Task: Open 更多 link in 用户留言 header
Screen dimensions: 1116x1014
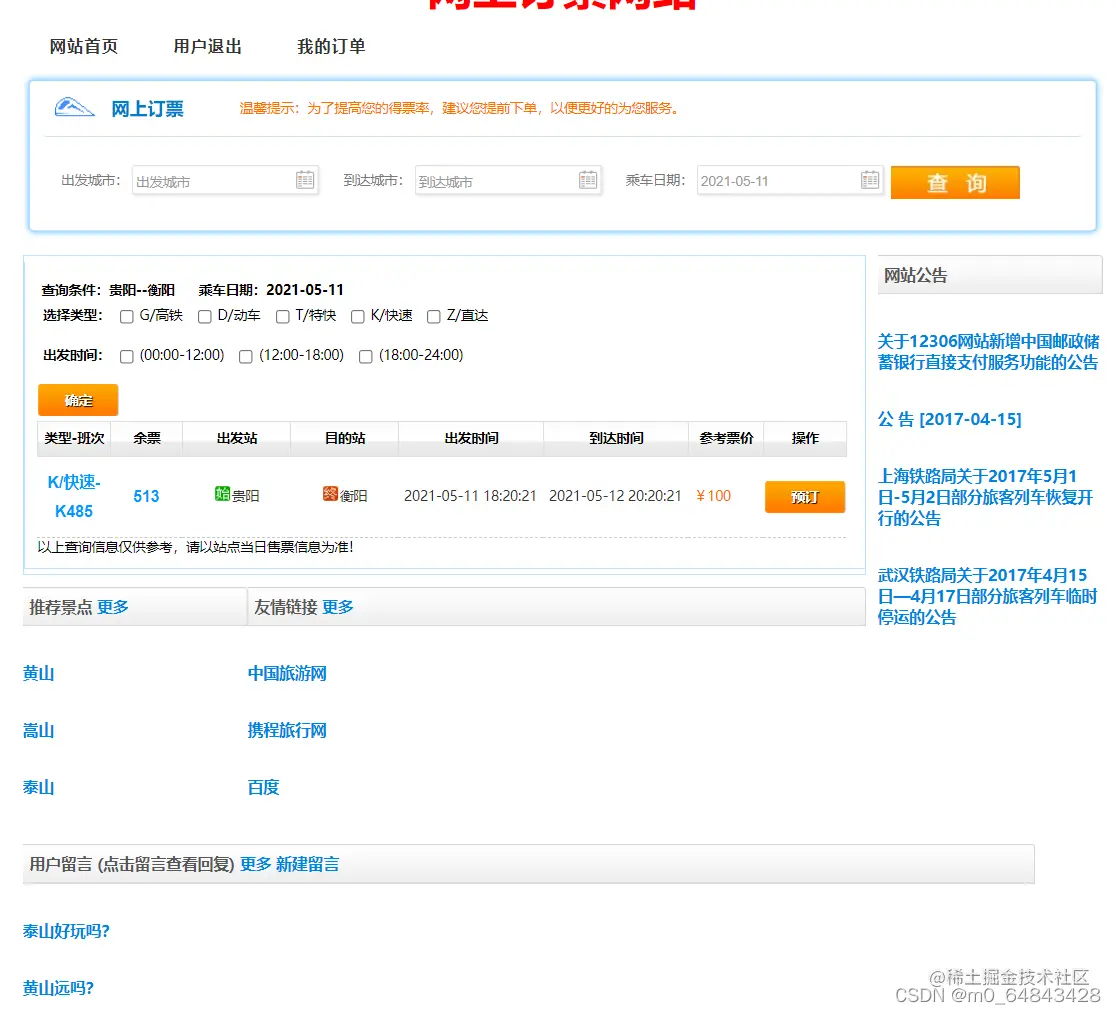Action: click(x=256, y=864)
